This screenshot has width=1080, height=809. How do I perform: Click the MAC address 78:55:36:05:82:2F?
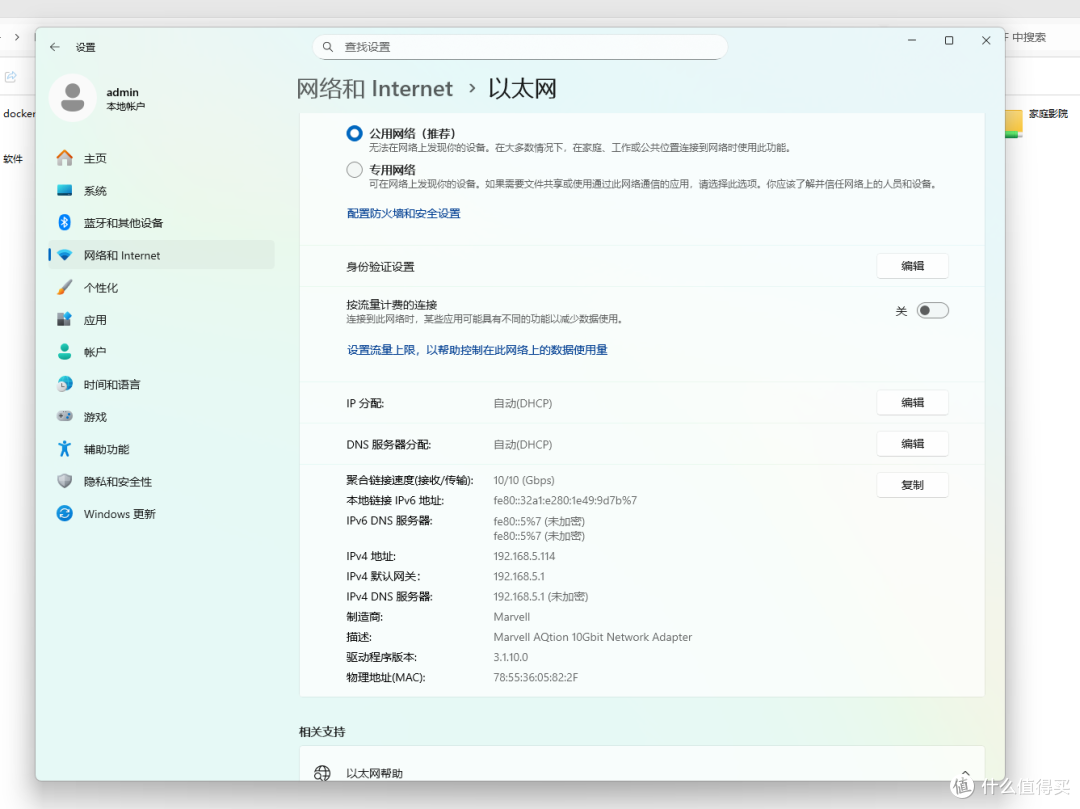point(535,677)
